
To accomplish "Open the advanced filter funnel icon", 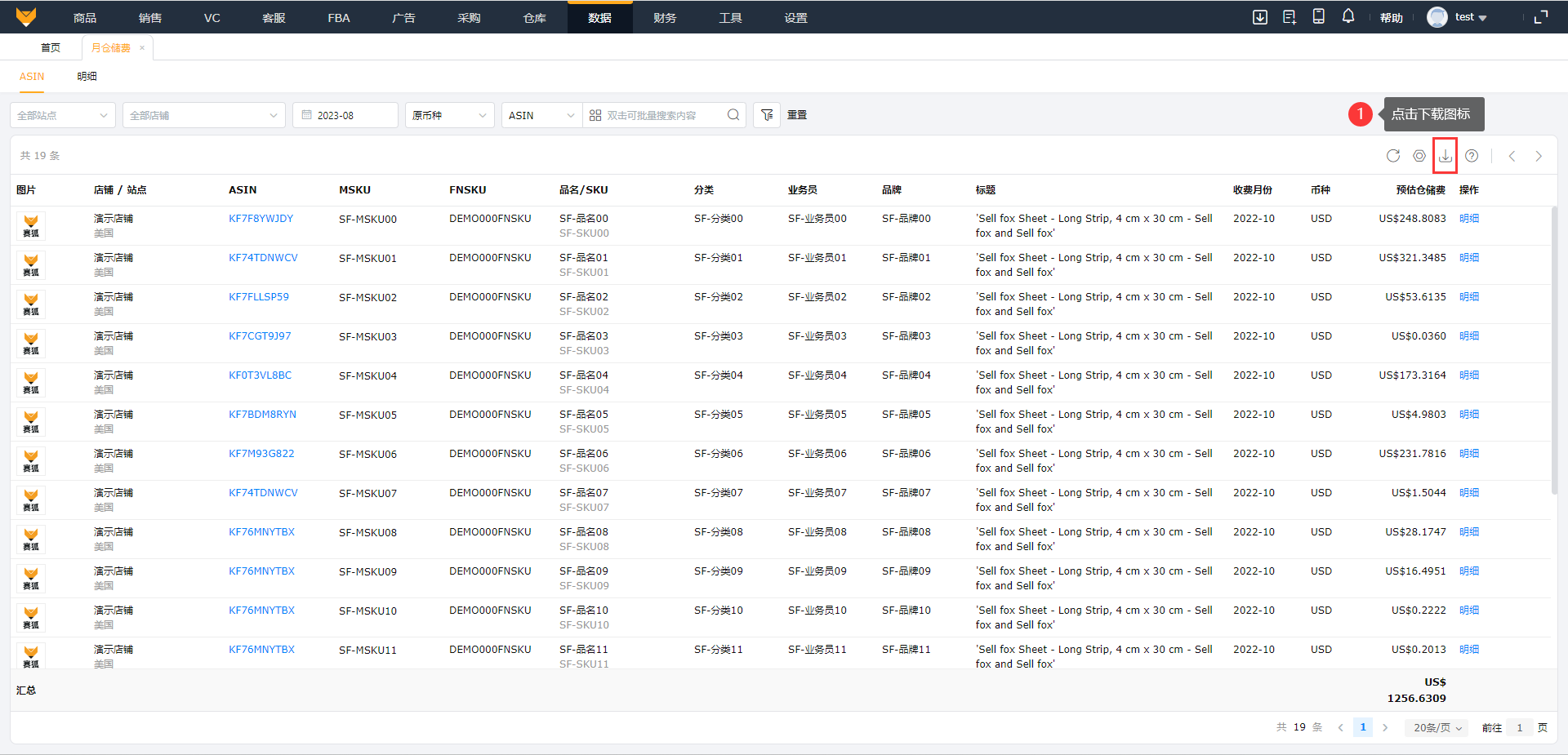I will coord(767,115).
